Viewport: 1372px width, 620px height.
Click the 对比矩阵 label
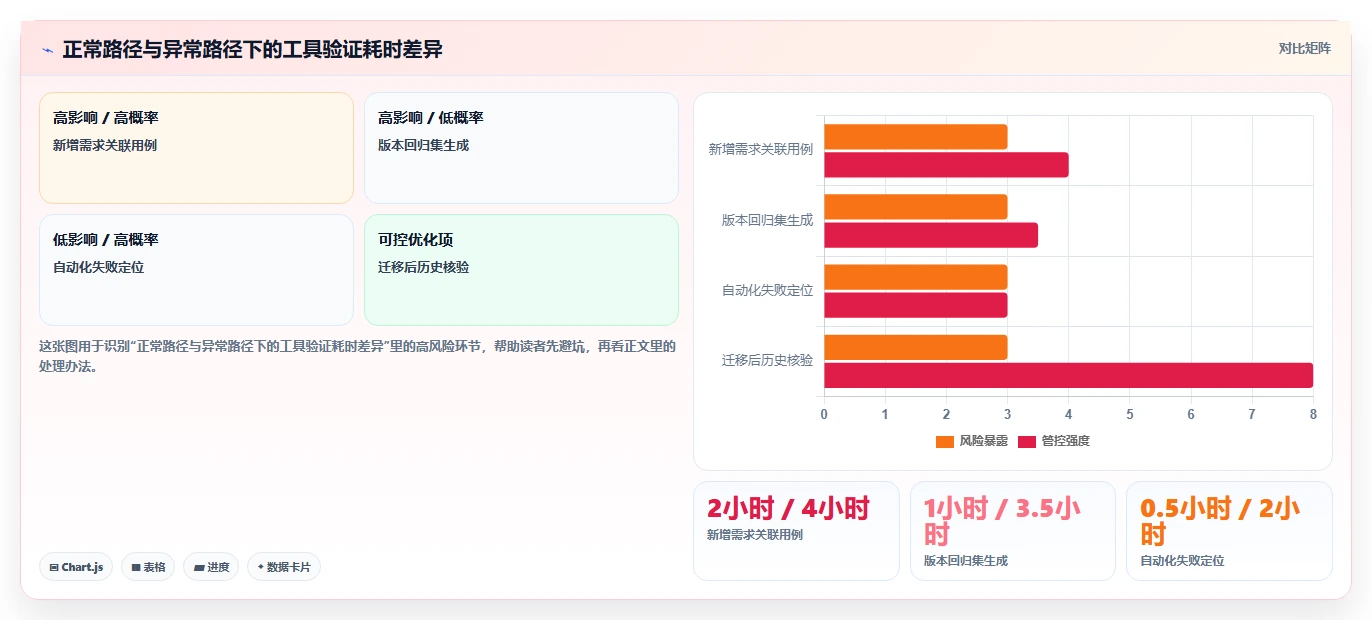pyautogui.click(x=1304, y=48)
